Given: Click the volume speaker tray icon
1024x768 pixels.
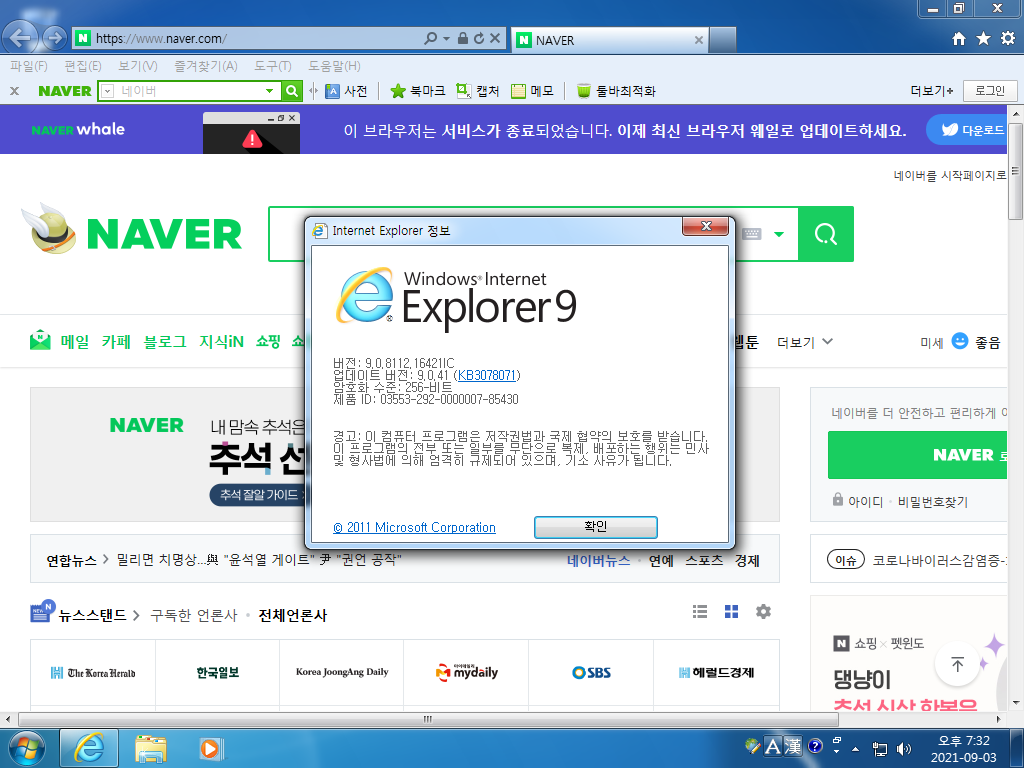Looking at the screenshot, I should (x=904, y=748).
